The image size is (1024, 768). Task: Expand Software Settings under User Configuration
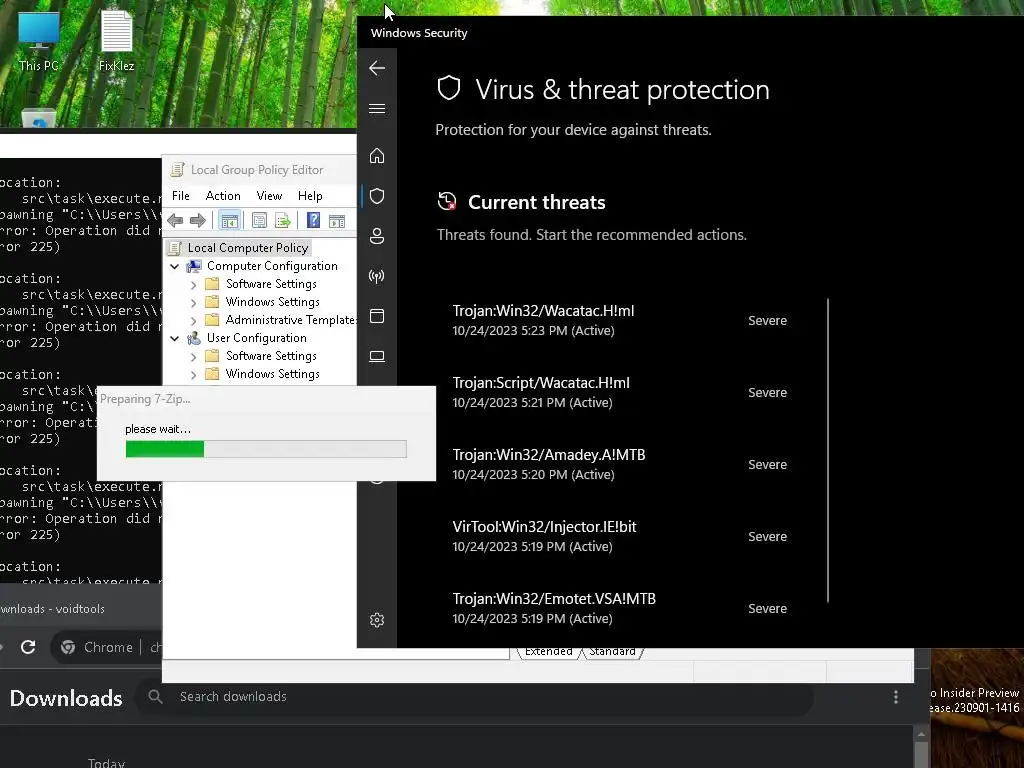point(193,357)
